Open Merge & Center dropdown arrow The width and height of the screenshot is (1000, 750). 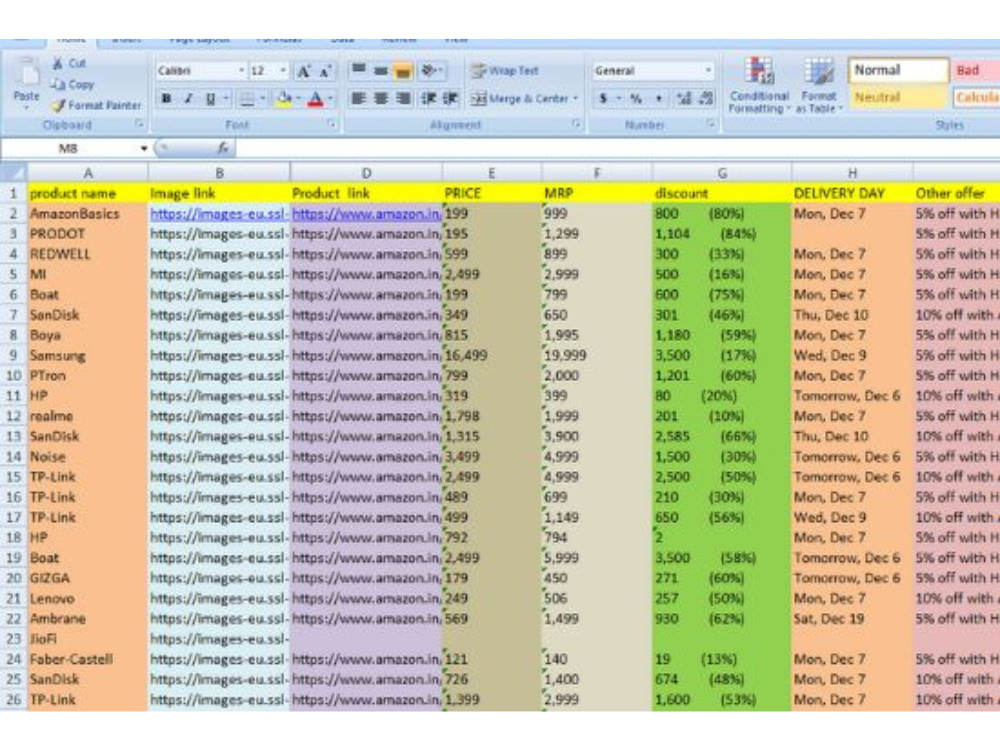tap(575, 98)
